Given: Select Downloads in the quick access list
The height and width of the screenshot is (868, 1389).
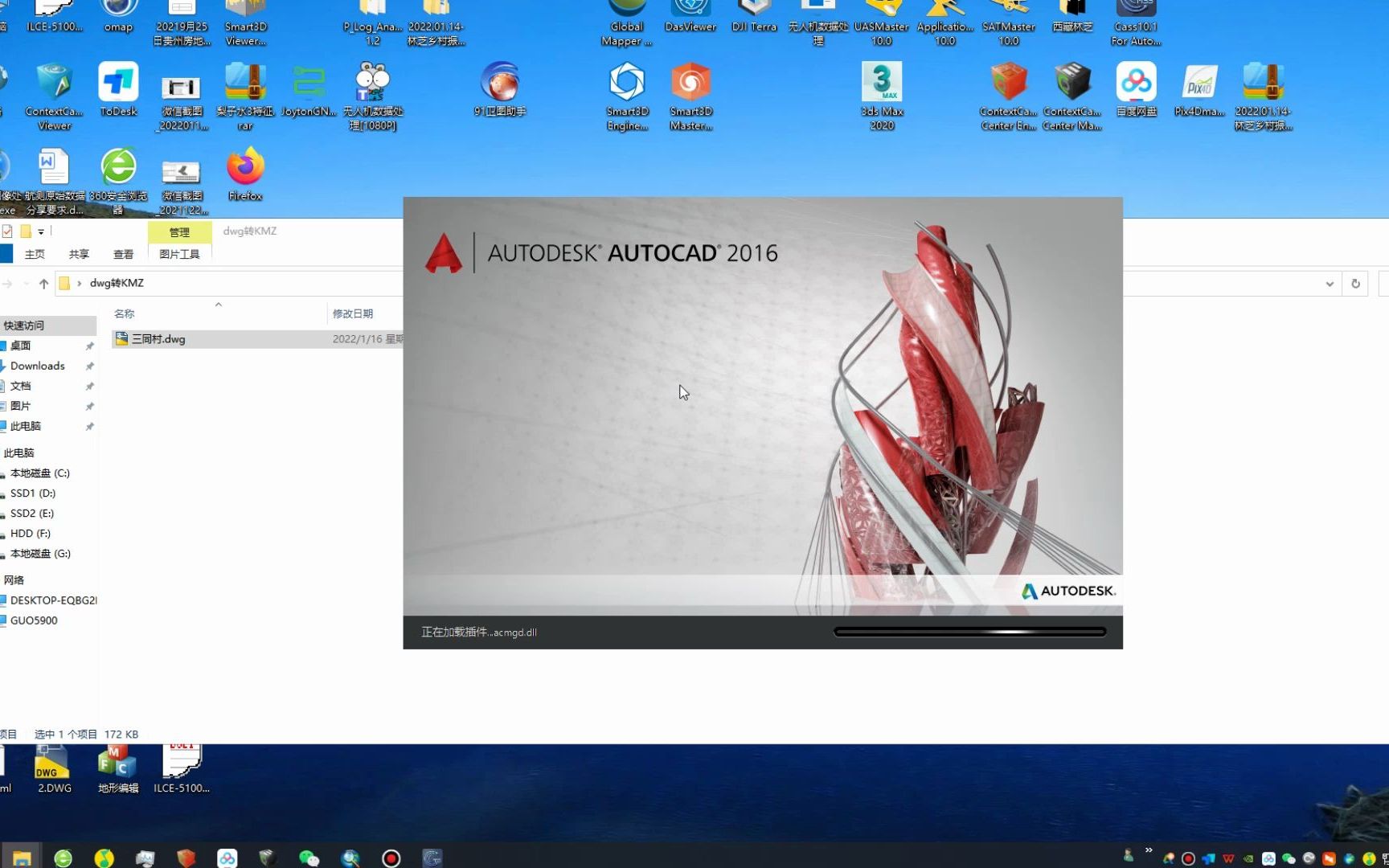Looking at the screenshot, I should 38,366.
